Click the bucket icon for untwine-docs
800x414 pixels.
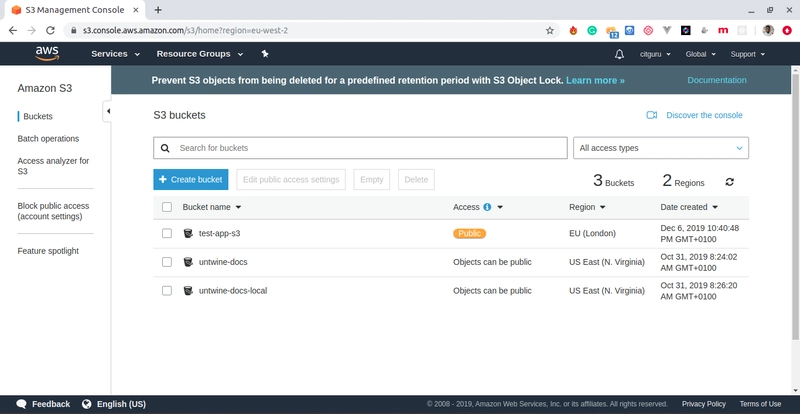click(188, 262)
